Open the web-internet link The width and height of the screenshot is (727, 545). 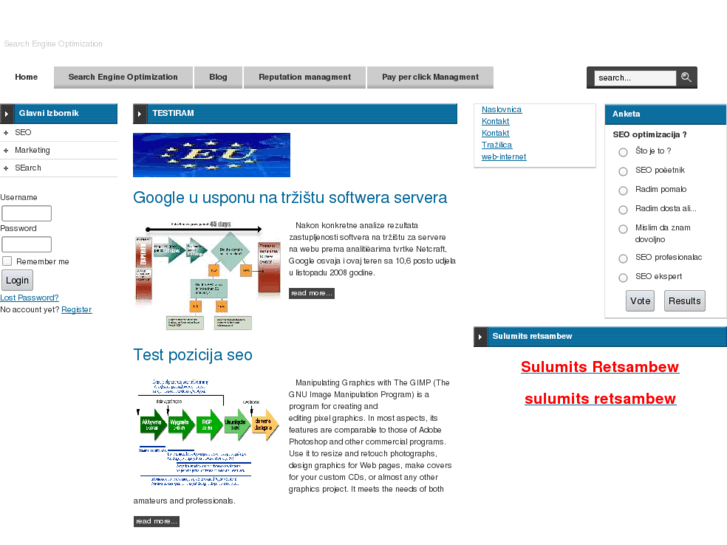pyautogui.click(x=504, y=157)
